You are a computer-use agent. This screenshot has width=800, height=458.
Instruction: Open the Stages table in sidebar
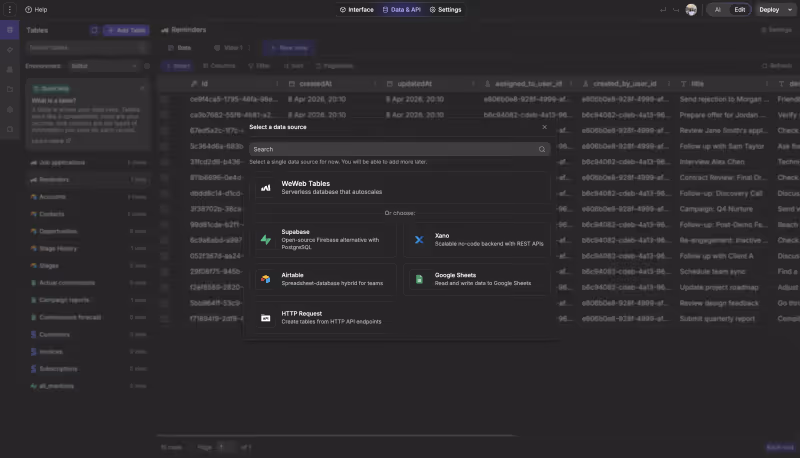(x=88, y=266)
